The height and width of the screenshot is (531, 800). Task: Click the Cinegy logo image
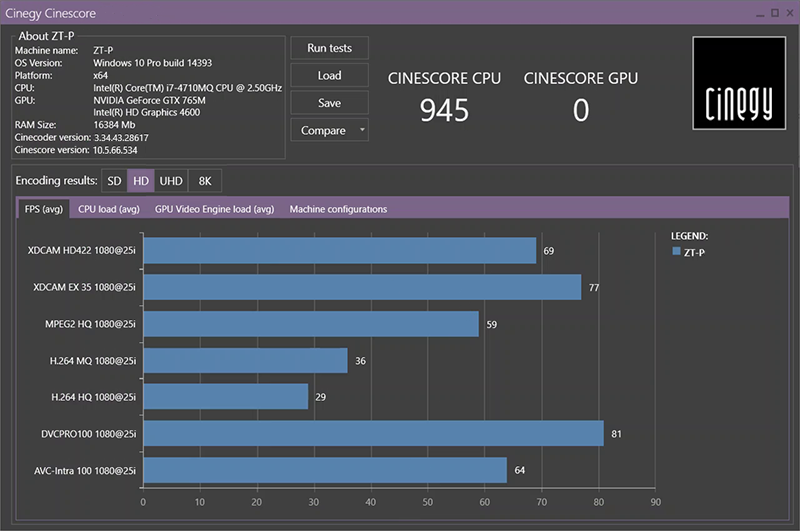[739, 83]
